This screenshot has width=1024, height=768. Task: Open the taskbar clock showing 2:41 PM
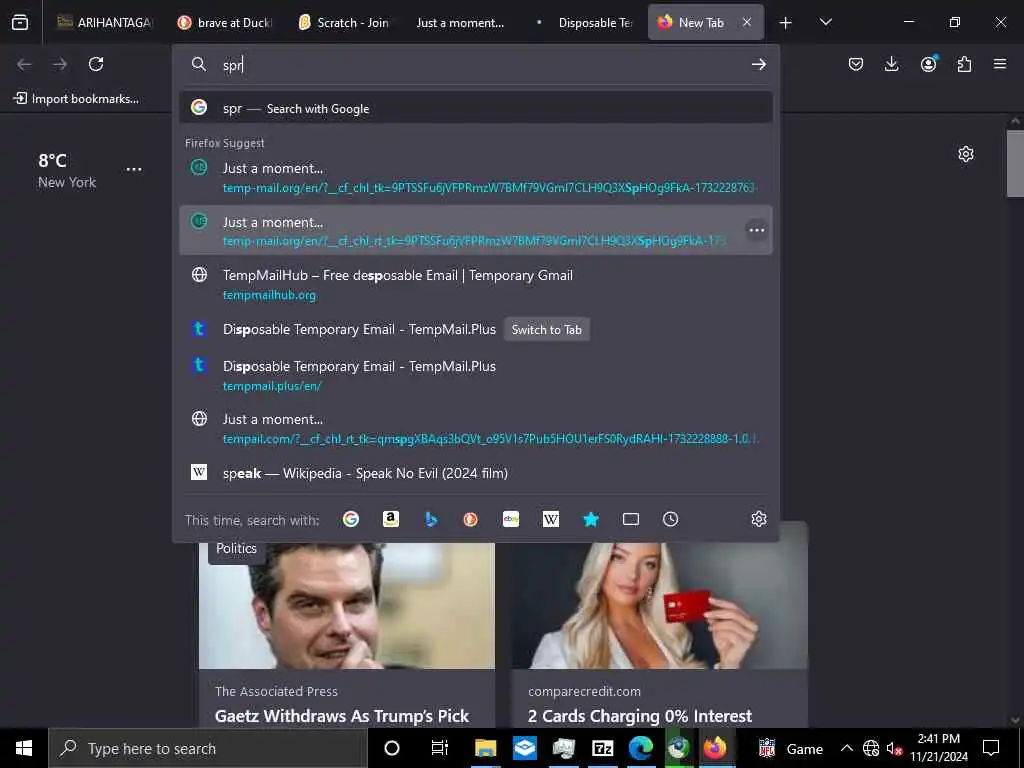tap(939, 748)
